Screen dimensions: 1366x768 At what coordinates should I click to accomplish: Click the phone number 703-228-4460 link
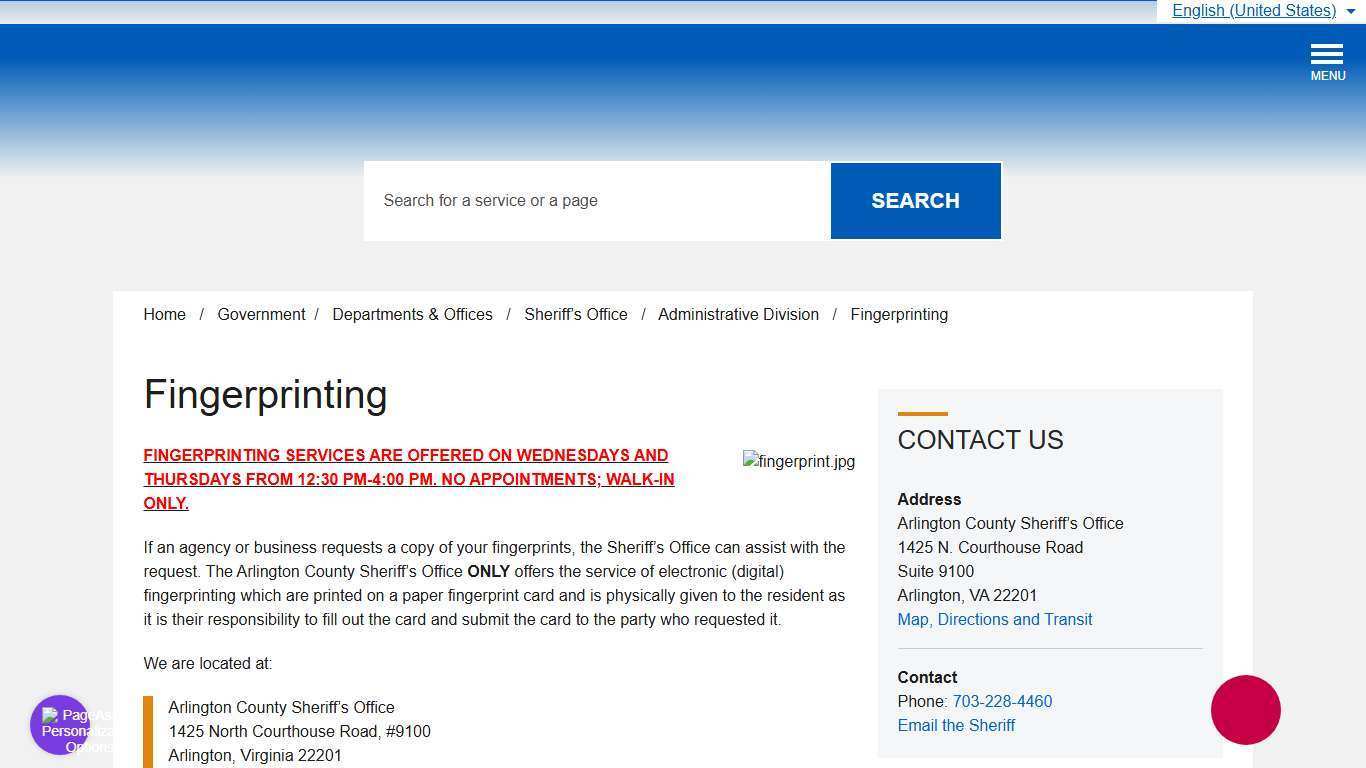pyautogui.click(x=1002, y=701)
